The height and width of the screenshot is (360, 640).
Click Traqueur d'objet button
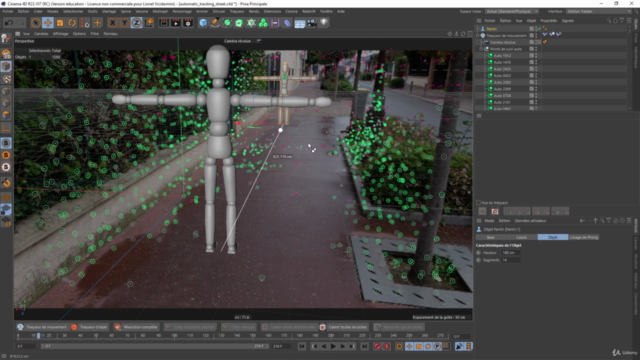[89, 327]
